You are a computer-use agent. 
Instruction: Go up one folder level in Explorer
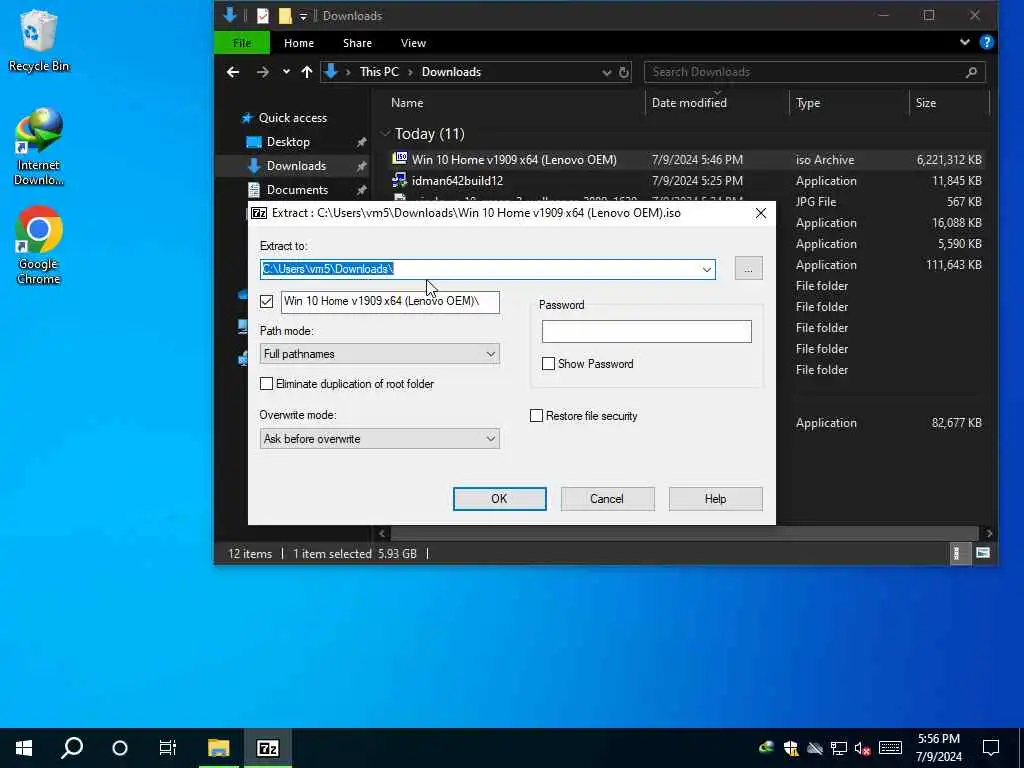[x=306, y=72]
